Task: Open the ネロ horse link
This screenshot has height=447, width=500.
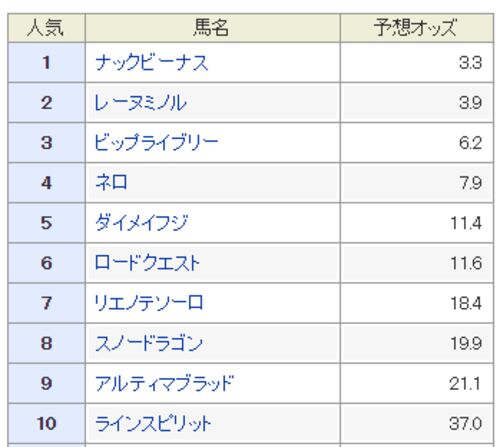Action: click(x=111, y=183)
